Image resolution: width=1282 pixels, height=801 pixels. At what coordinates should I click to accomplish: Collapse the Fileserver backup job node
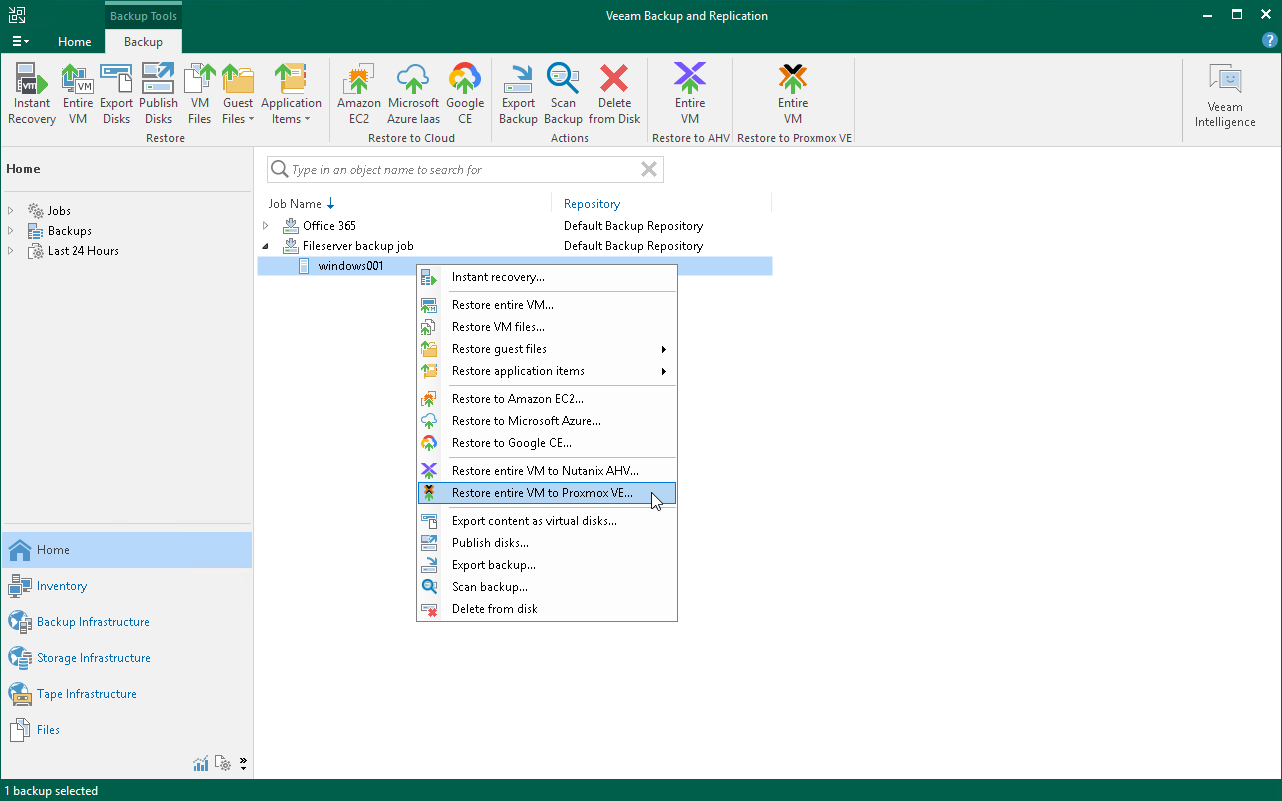click(x=266, y=245)
